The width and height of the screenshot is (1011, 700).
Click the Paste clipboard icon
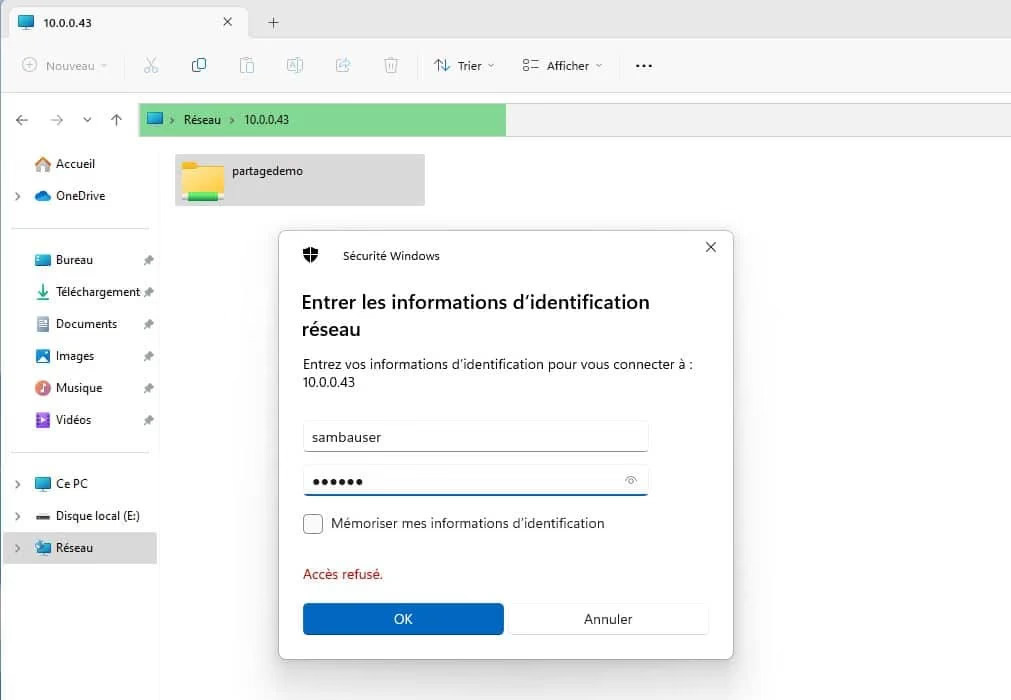tap(247, 66)
